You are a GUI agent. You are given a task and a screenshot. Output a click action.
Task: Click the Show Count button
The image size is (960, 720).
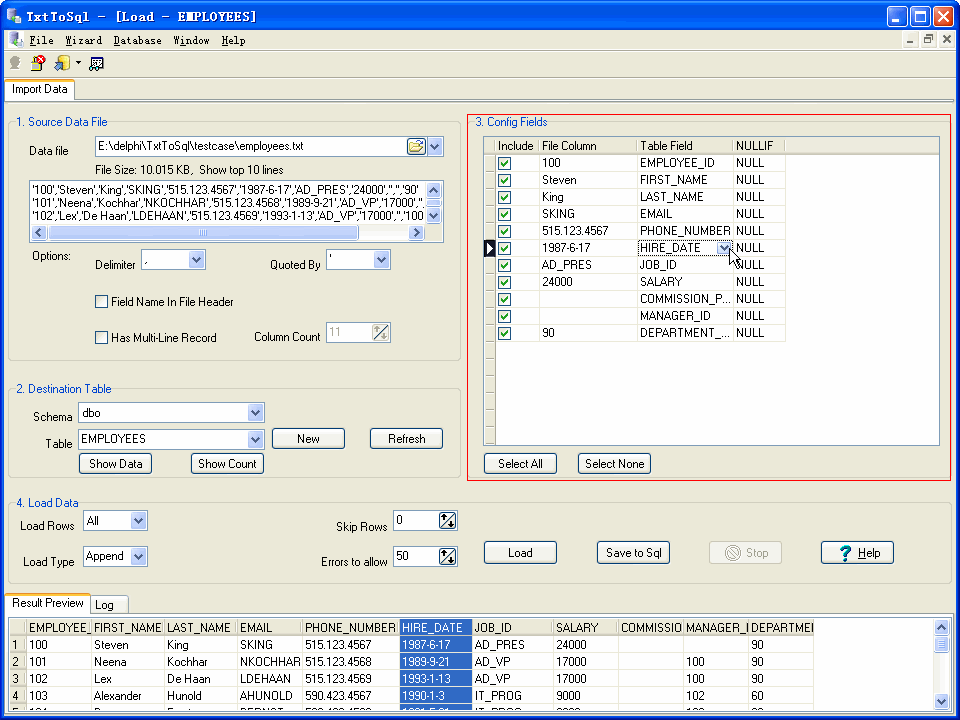coord(228,463)
